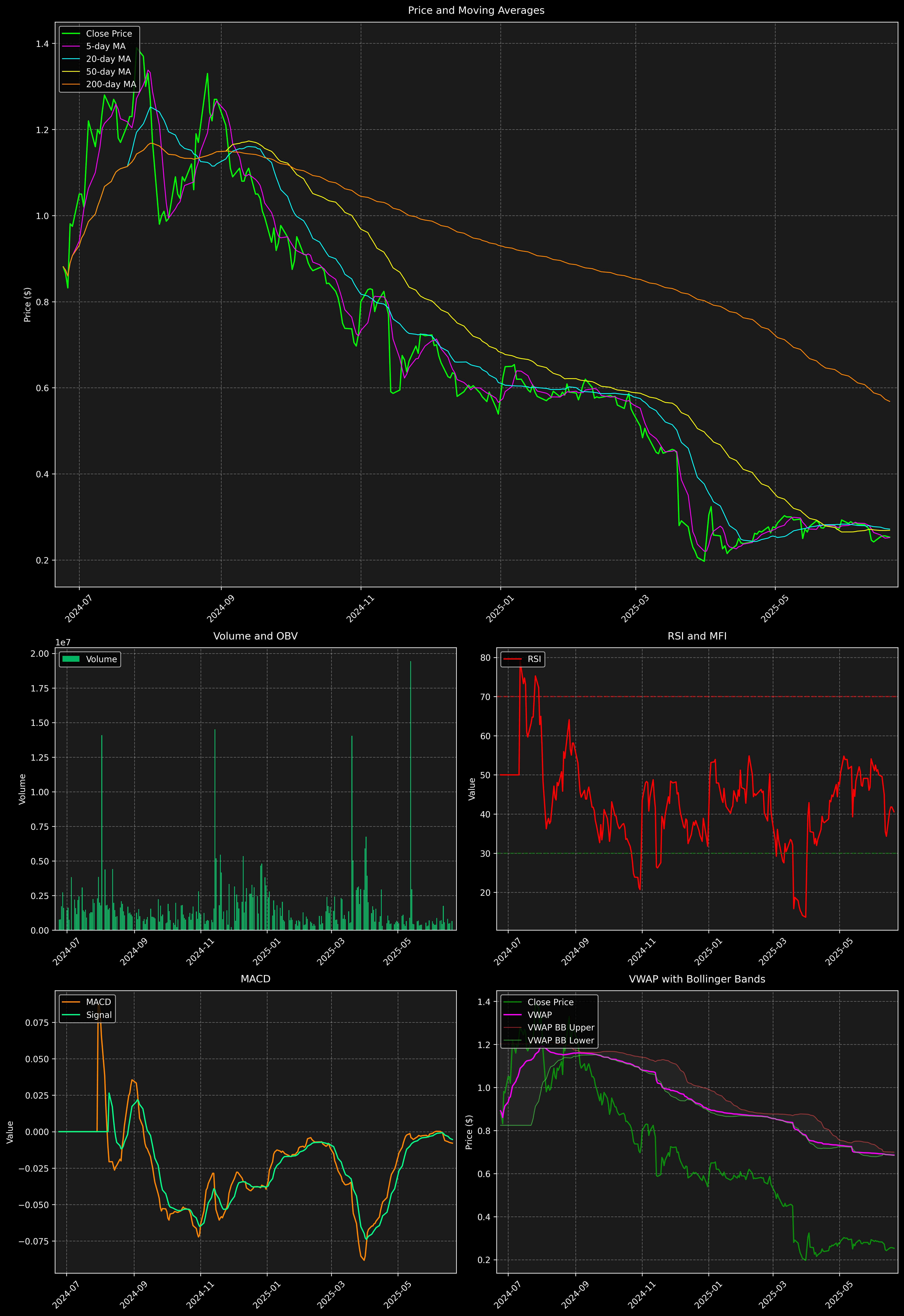Click the 0.6 tick on the top chart's price axis
The width and height of the screenshot is (904, 1316).
click(x=42, y=388)
